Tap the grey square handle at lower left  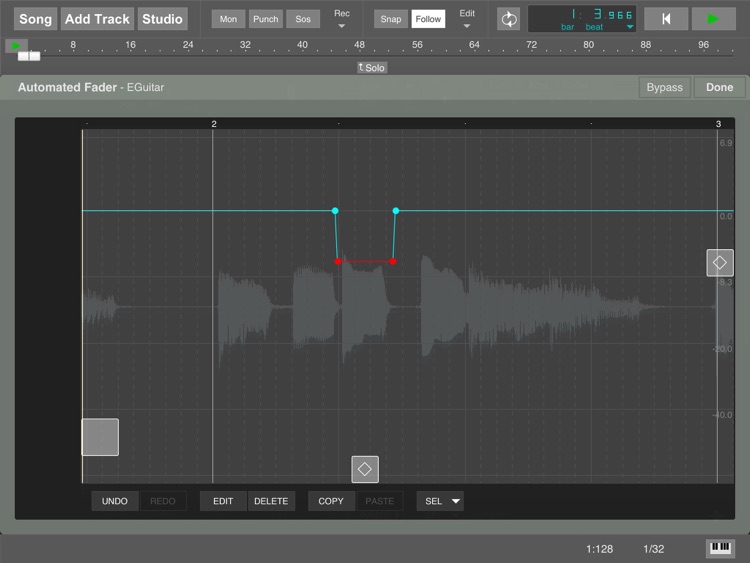coord(100,437)
